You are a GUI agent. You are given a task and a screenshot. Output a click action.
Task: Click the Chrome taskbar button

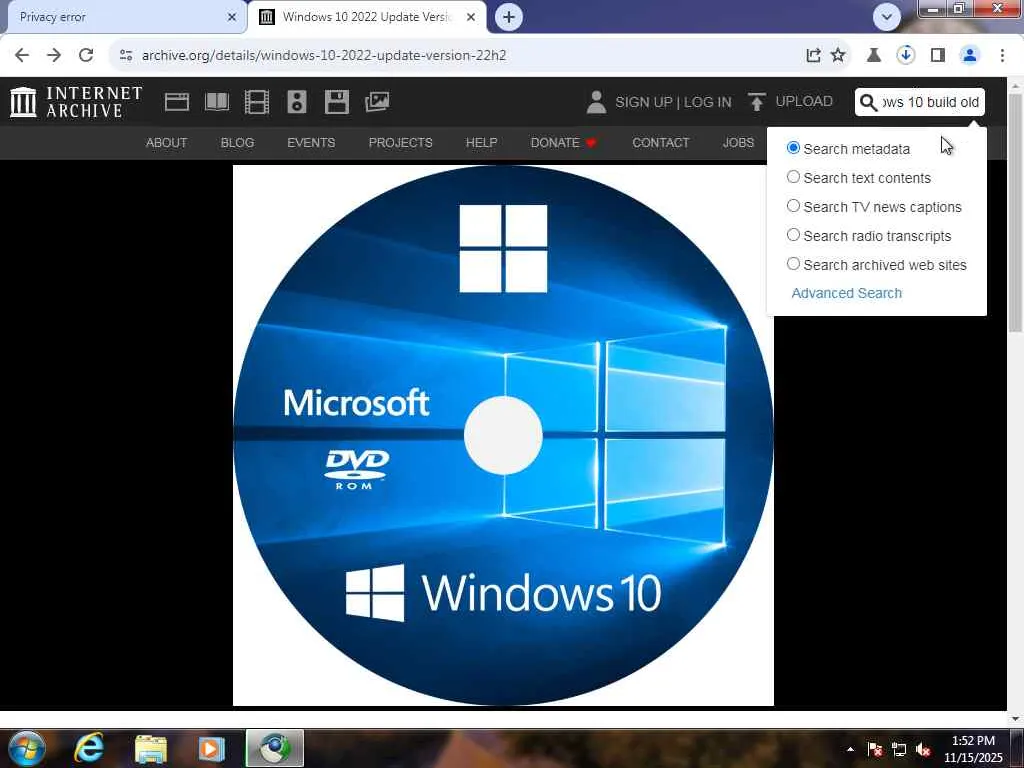tap(274, 748)
